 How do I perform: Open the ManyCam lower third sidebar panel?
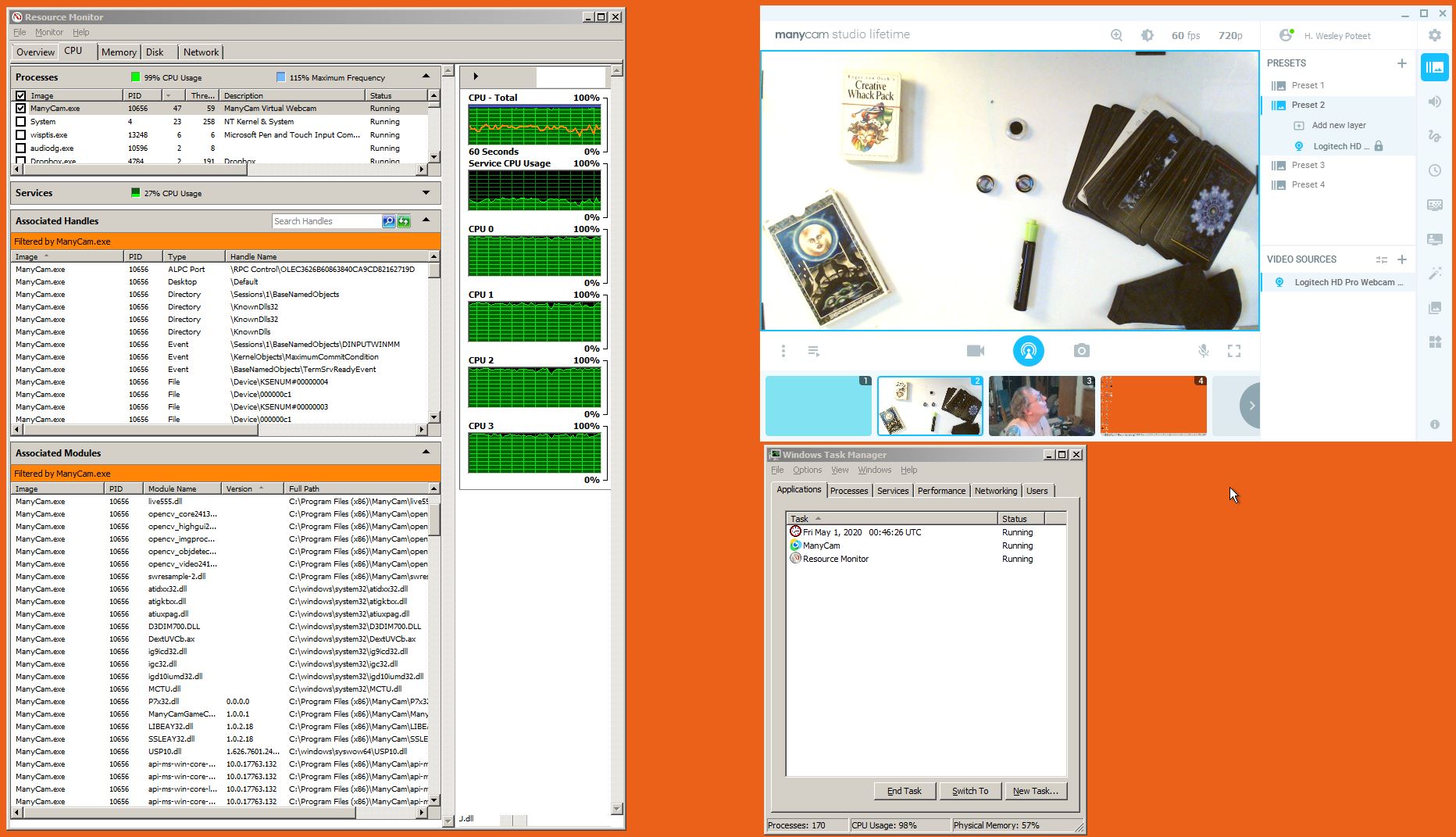point(1435,239)
